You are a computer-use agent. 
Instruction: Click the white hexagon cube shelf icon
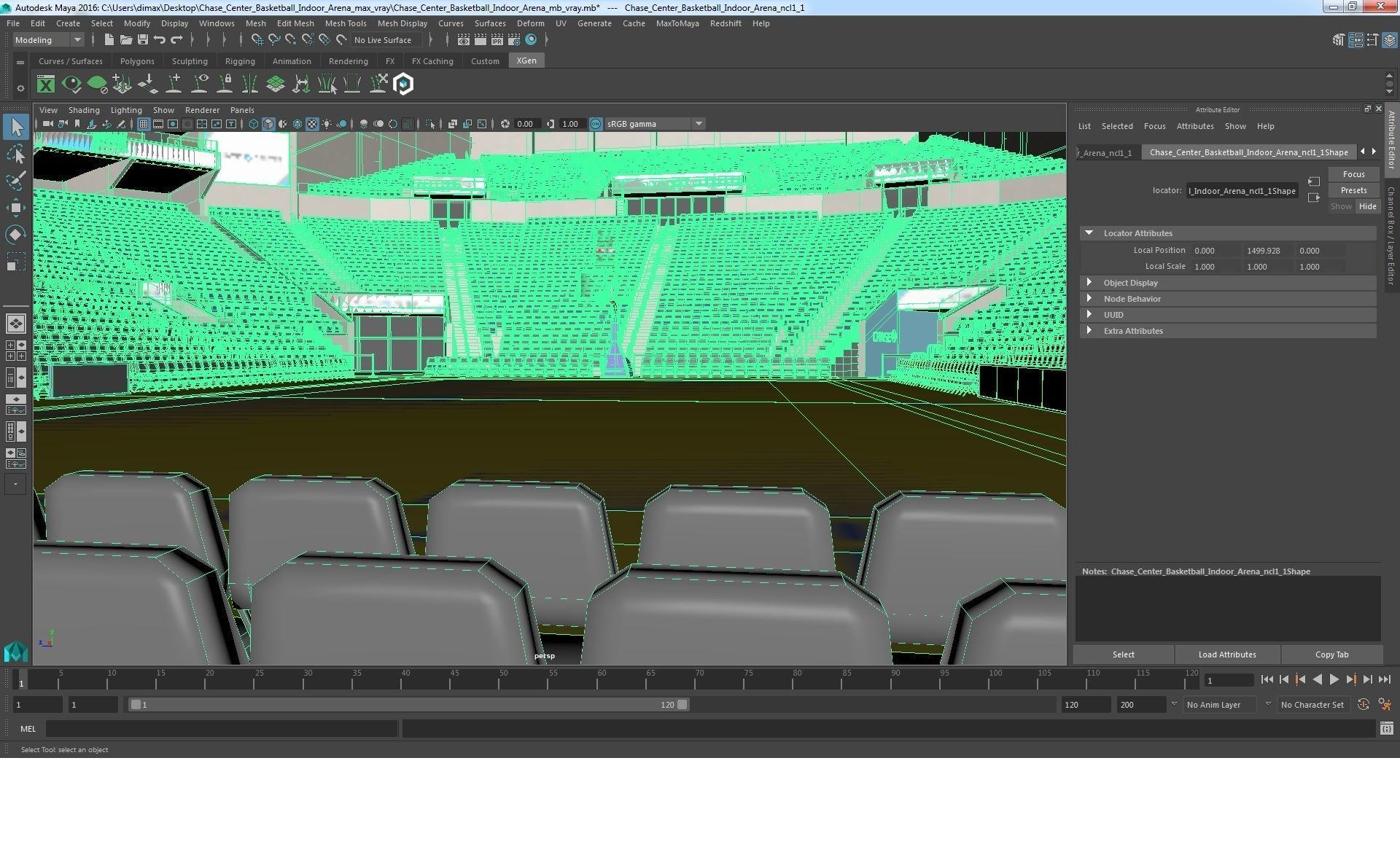pos(403,85)
